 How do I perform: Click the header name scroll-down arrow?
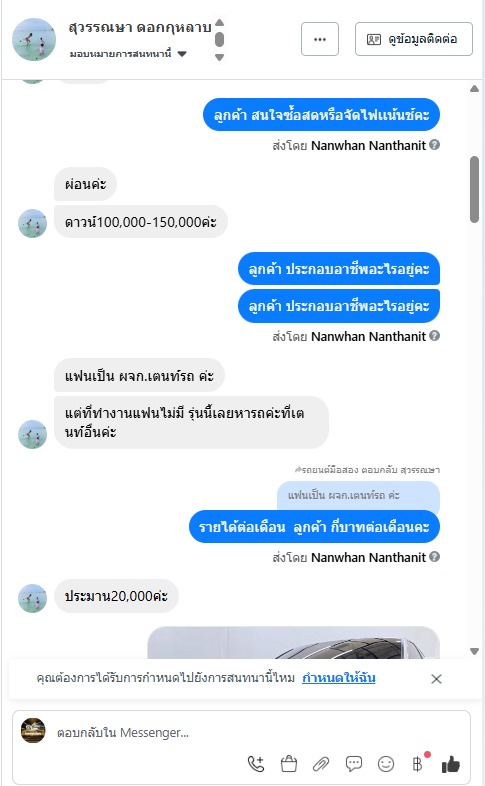(219, 57)
